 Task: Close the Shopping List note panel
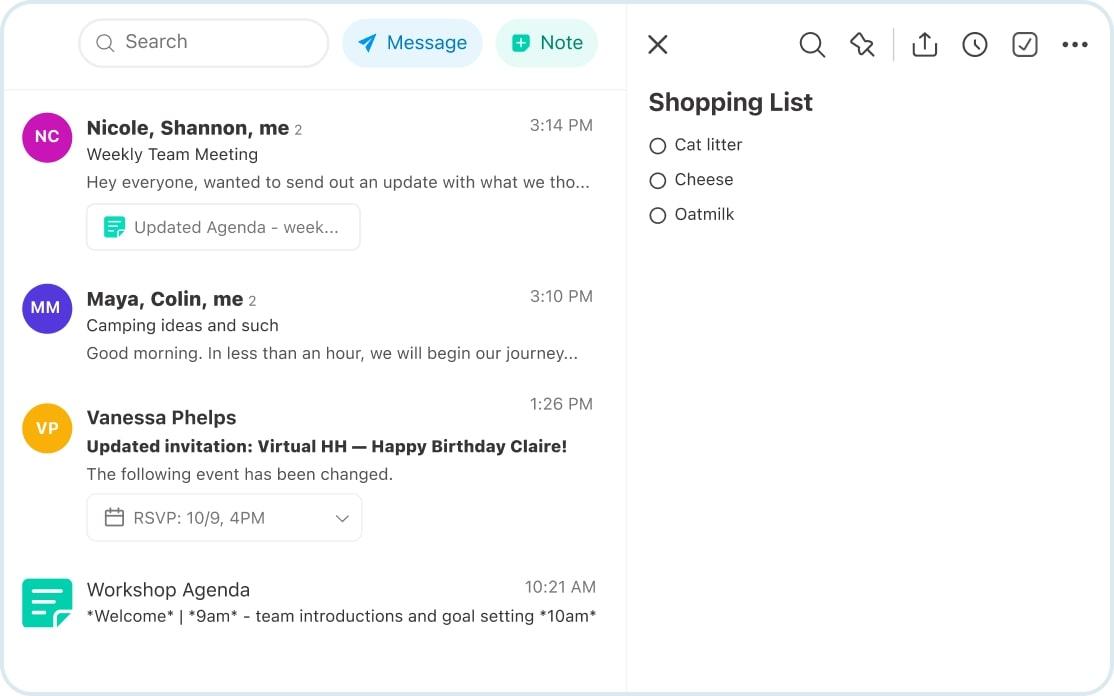[657, 44]
